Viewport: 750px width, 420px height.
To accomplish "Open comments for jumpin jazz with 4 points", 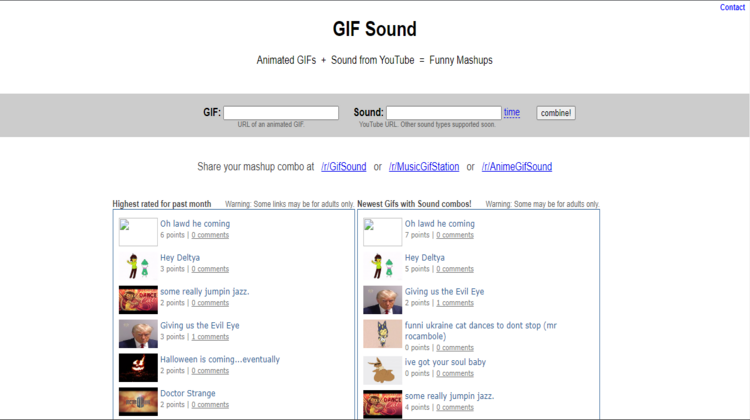I will click(x=455, y=408).
